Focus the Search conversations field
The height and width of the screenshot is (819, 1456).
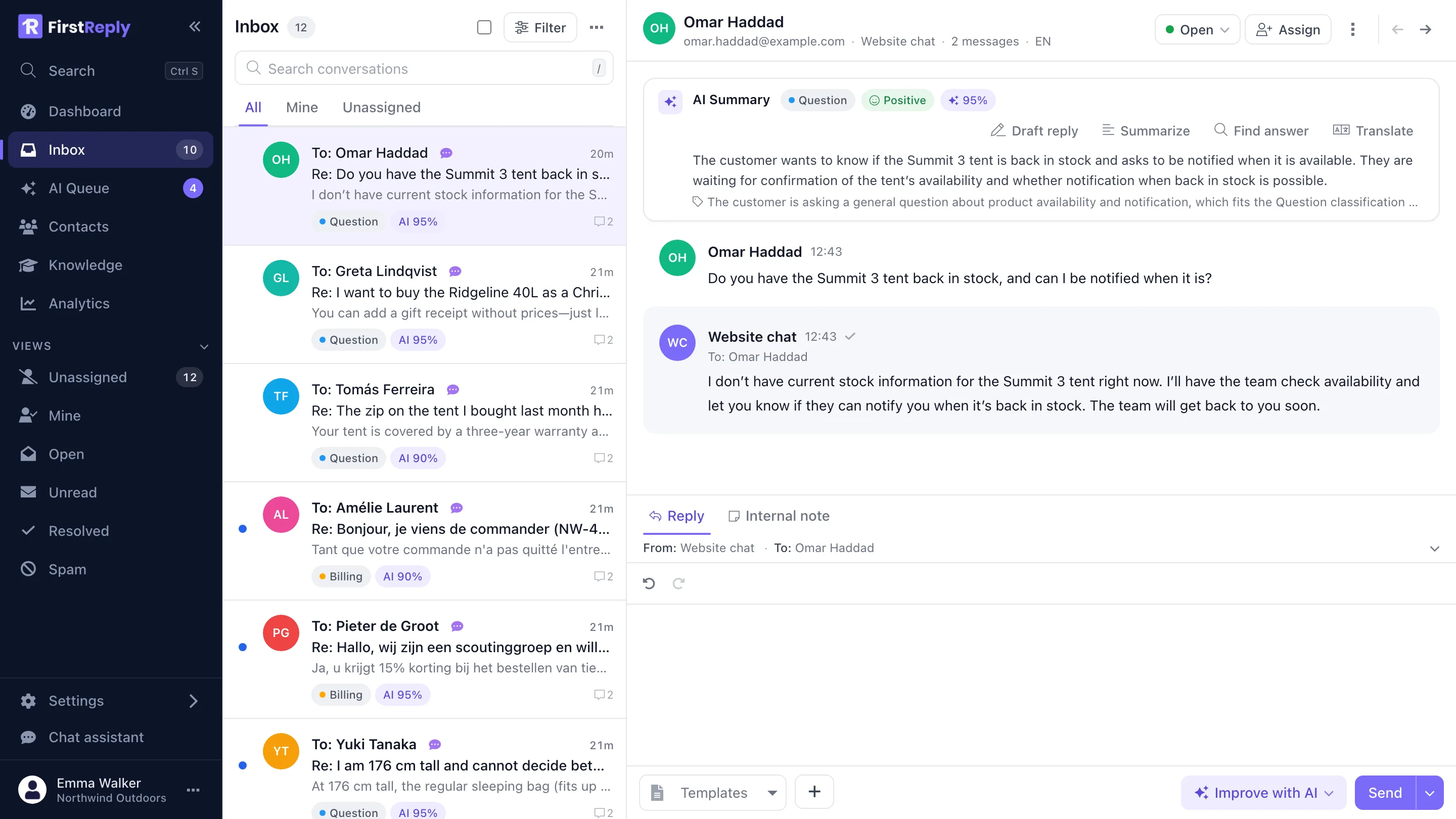pos(424,68)
